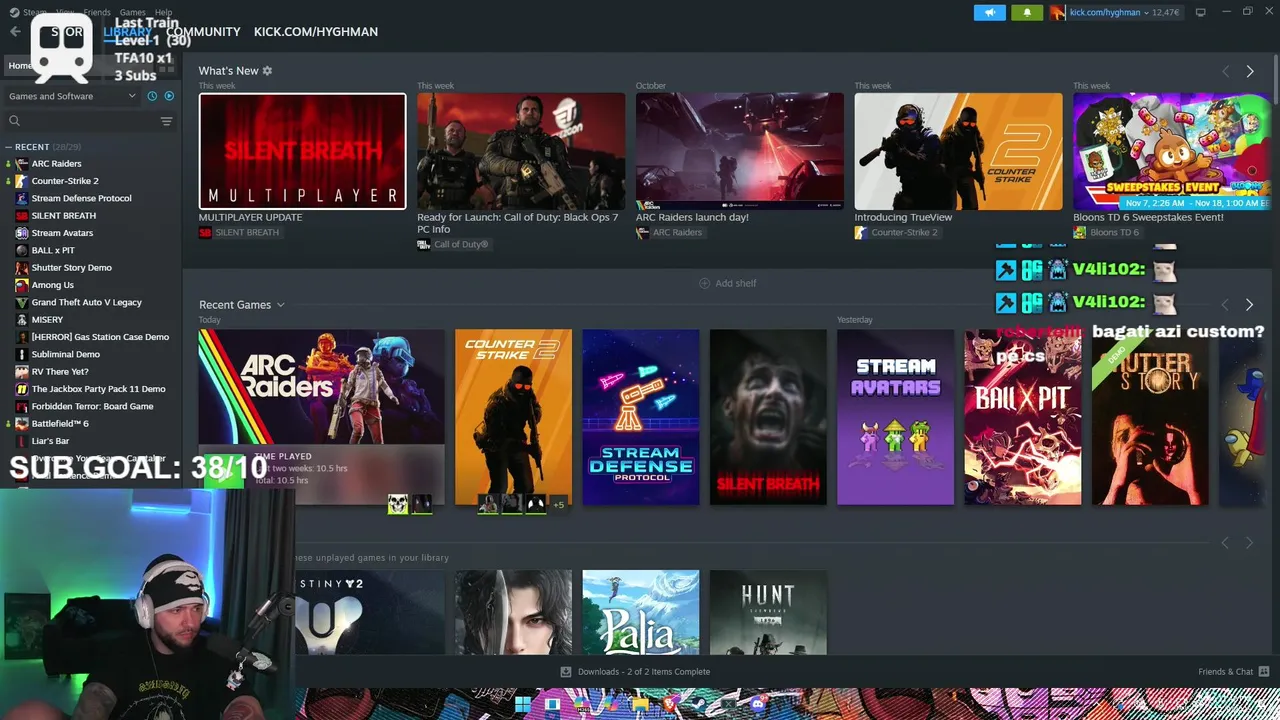Select Forbidden Terror: Board Game
1280x720 pixels.
pos(91,406)
